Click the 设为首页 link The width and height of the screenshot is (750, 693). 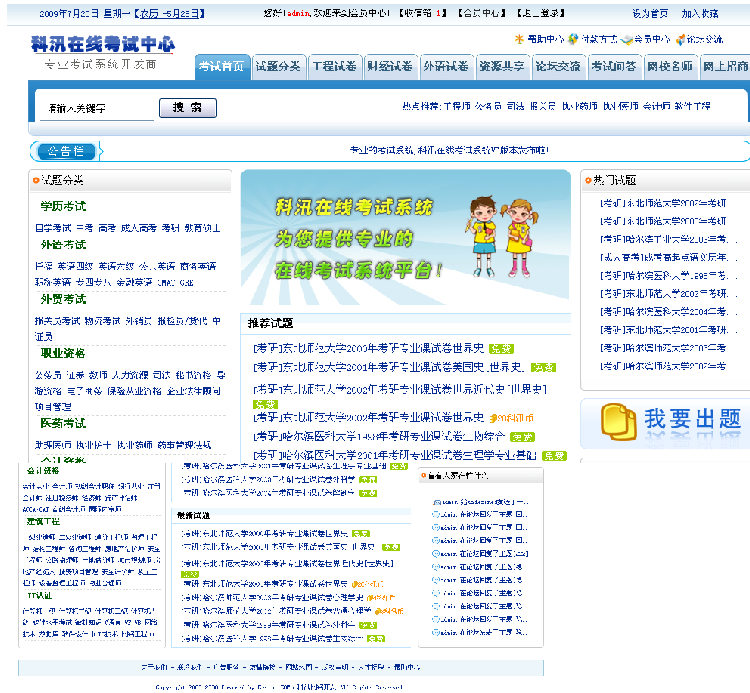(650, 14)
